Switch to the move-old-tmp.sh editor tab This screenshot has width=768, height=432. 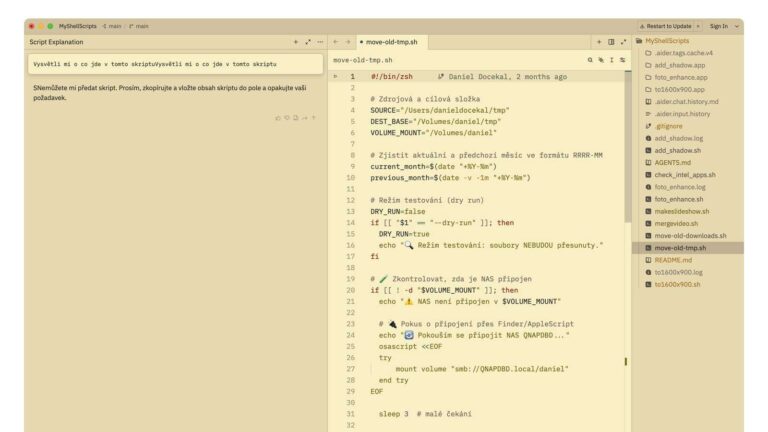tap(392, 42)
